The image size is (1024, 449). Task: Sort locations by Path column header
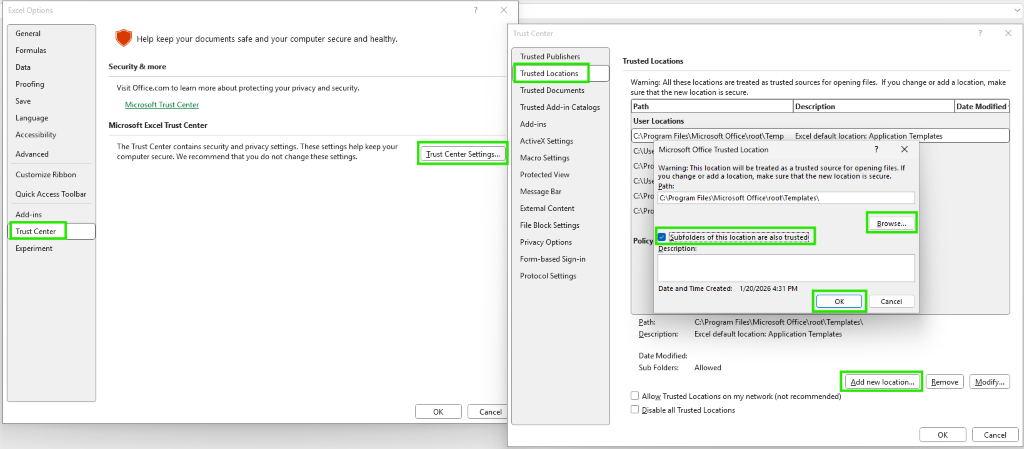coord(712,106)
